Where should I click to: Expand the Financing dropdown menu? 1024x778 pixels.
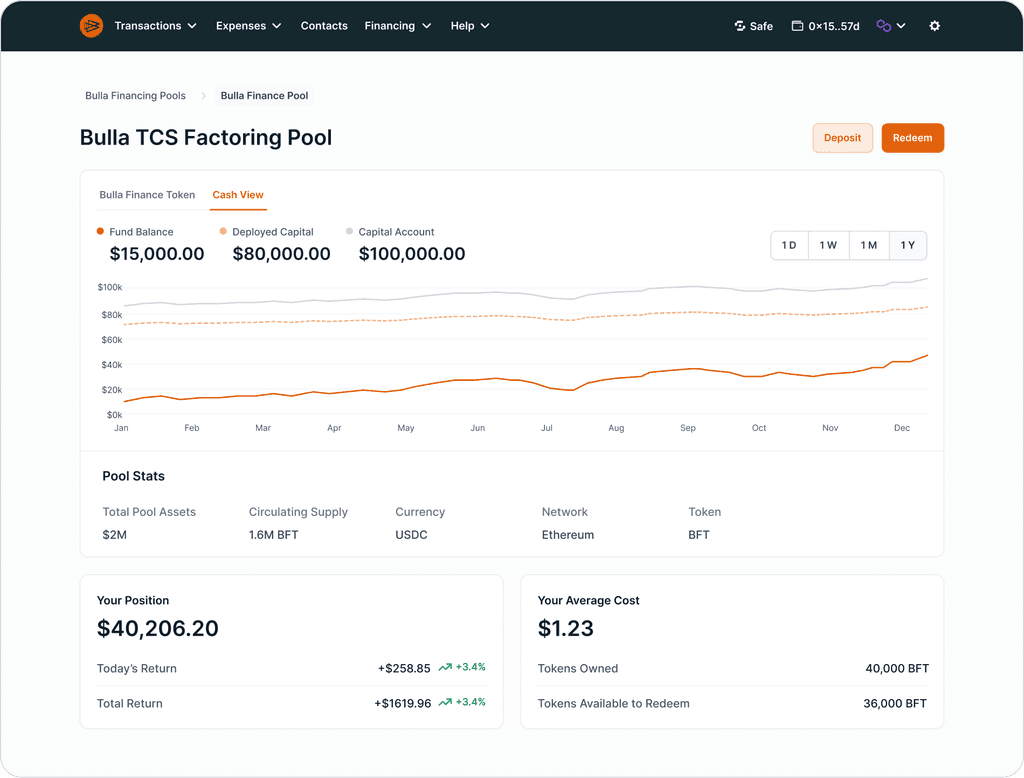tap(398, 26)
